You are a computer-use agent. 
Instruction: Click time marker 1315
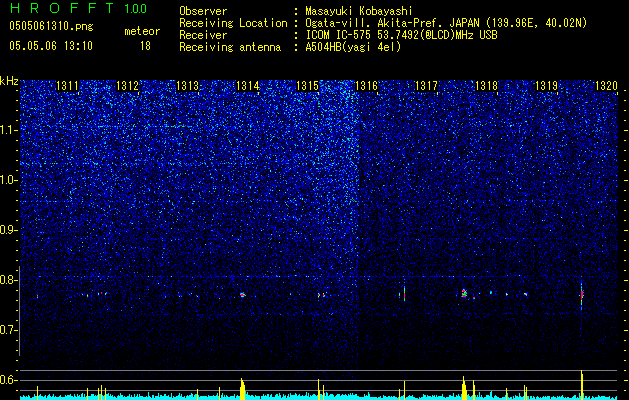(307, 86)
